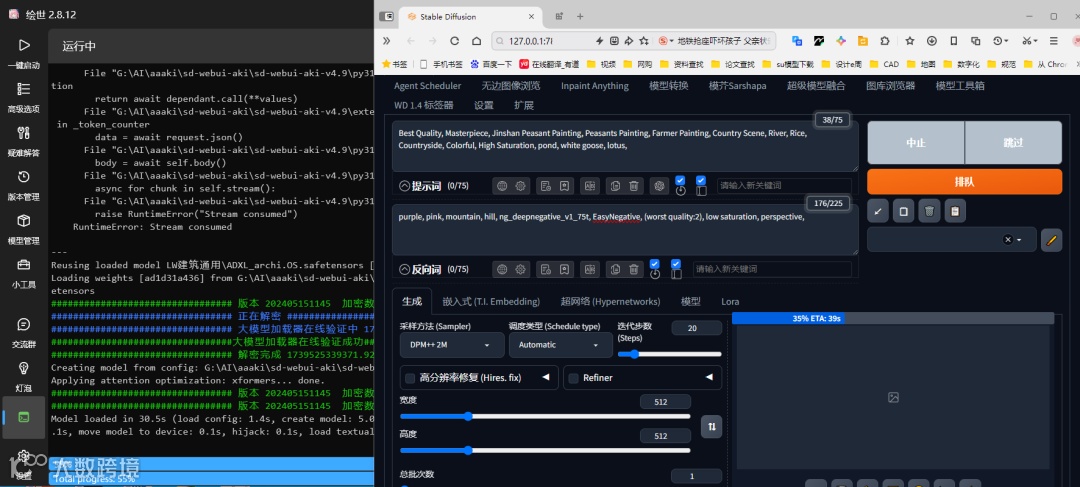Click the 中止 interrupt button
Viewport: 1080px width, 487px height.
pyautogui.click(x=915, y=143)
